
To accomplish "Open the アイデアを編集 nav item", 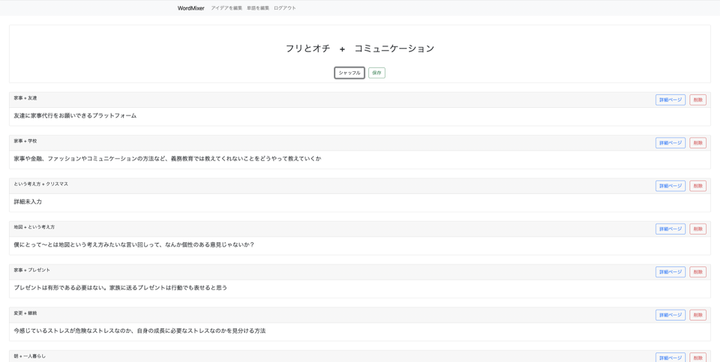I will coord(226,8).
